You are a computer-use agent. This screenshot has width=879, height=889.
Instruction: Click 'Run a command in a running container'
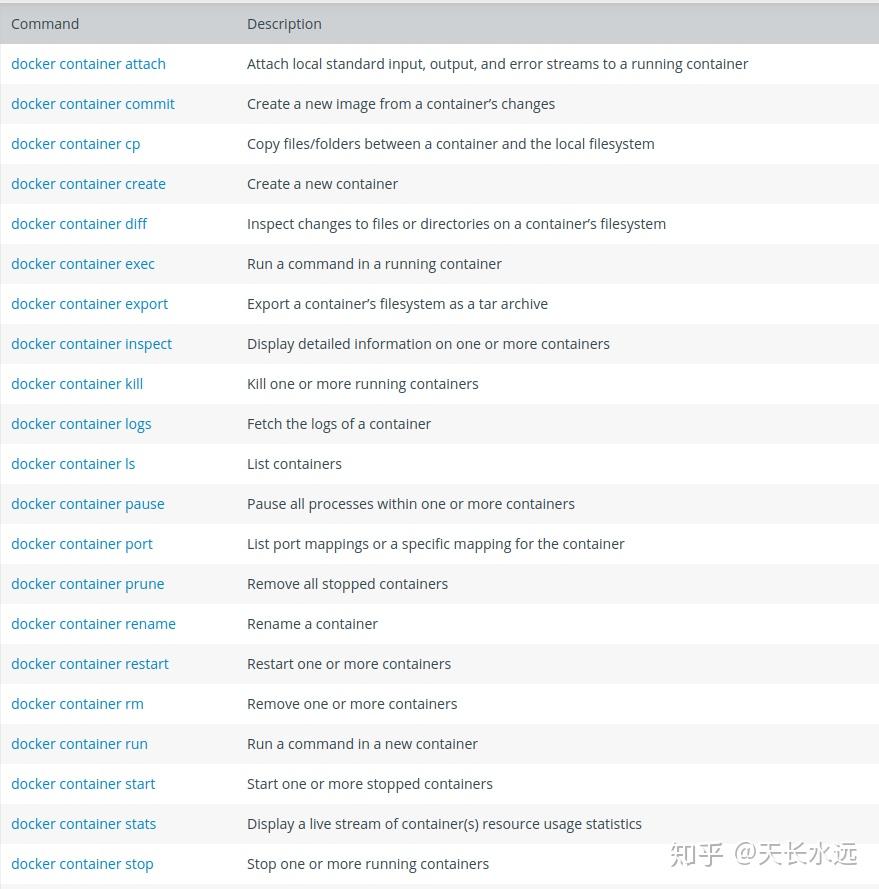tap(374, 264)
